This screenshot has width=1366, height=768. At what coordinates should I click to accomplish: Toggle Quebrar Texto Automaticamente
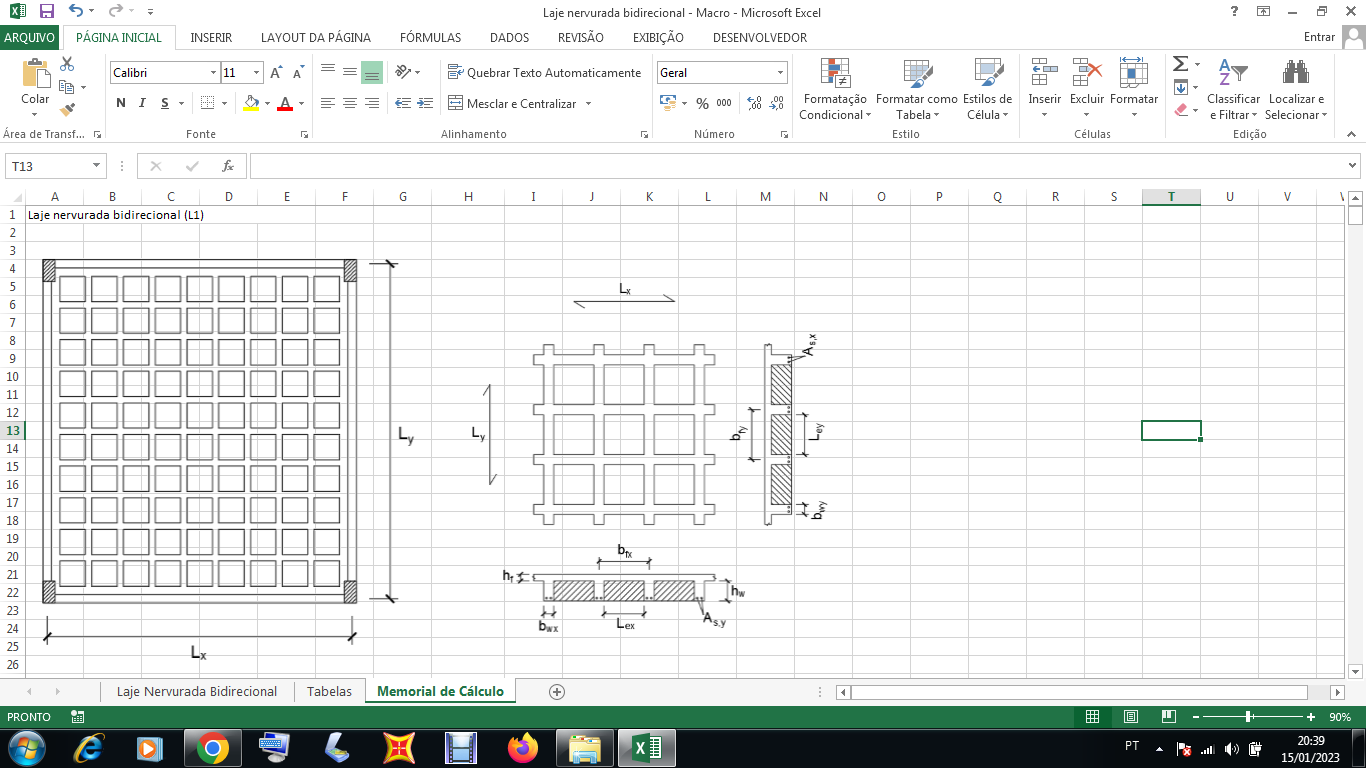point(545,73)
